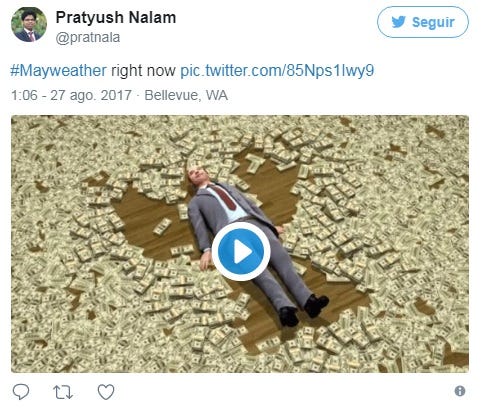
Task: Click the Twitter bird icon beside Seguir
Action: pos(399,22)
